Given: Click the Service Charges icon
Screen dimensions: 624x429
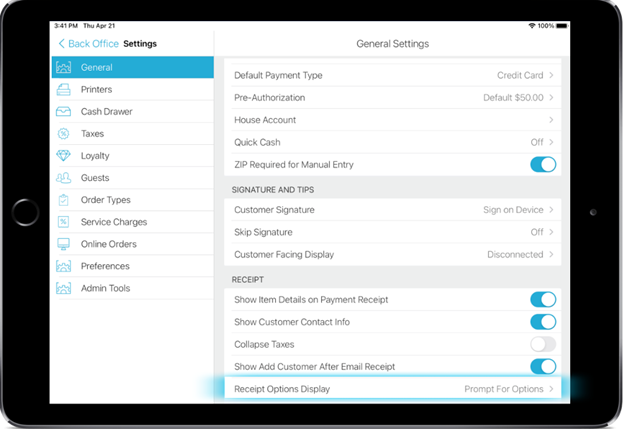Looking at the screenshot, I should pos(64,222).
